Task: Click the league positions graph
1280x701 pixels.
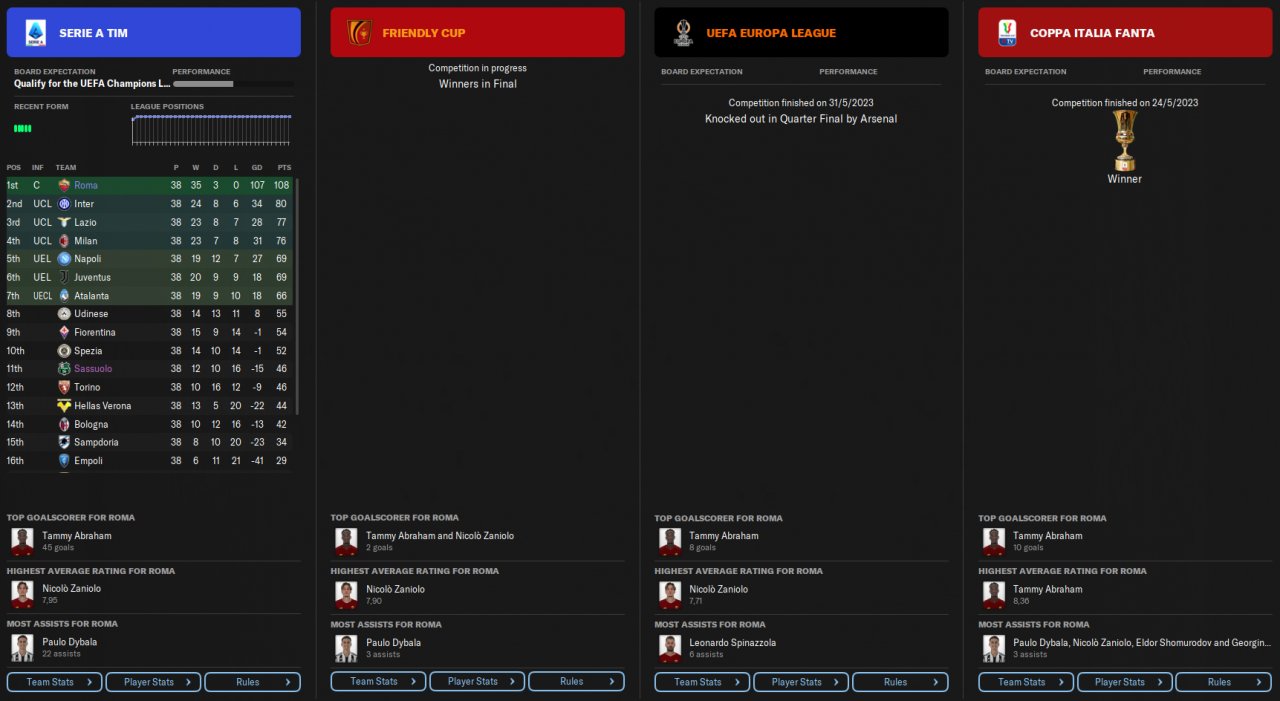Action: pos(212,131)
